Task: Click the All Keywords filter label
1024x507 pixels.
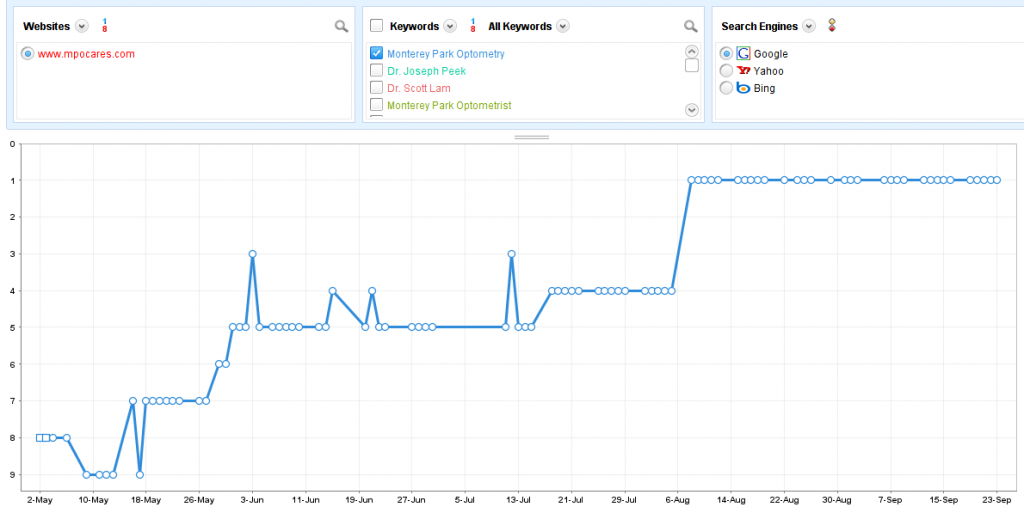Action: pyautogui.click(x=520, y=27)
